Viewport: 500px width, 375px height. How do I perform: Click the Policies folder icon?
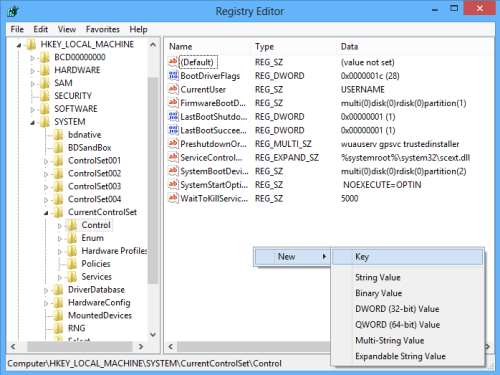coord(72,264)
